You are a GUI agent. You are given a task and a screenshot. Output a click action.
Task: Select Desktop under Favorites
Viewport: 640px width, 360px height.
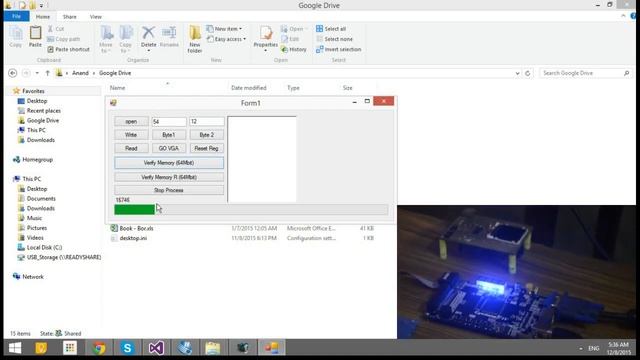(x=37, y=101)
